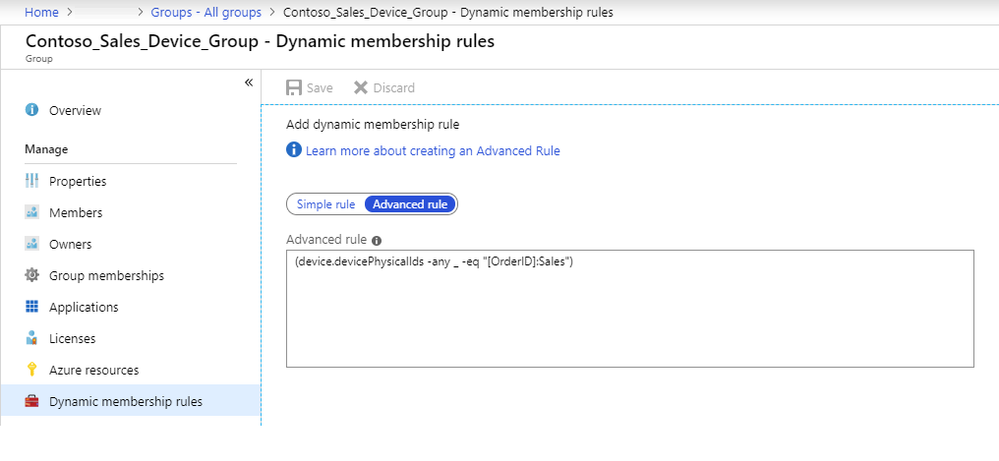Open Learn more about creating an Advanced Rule
Screen dimensions: 999x461
(x=433, y=151)
